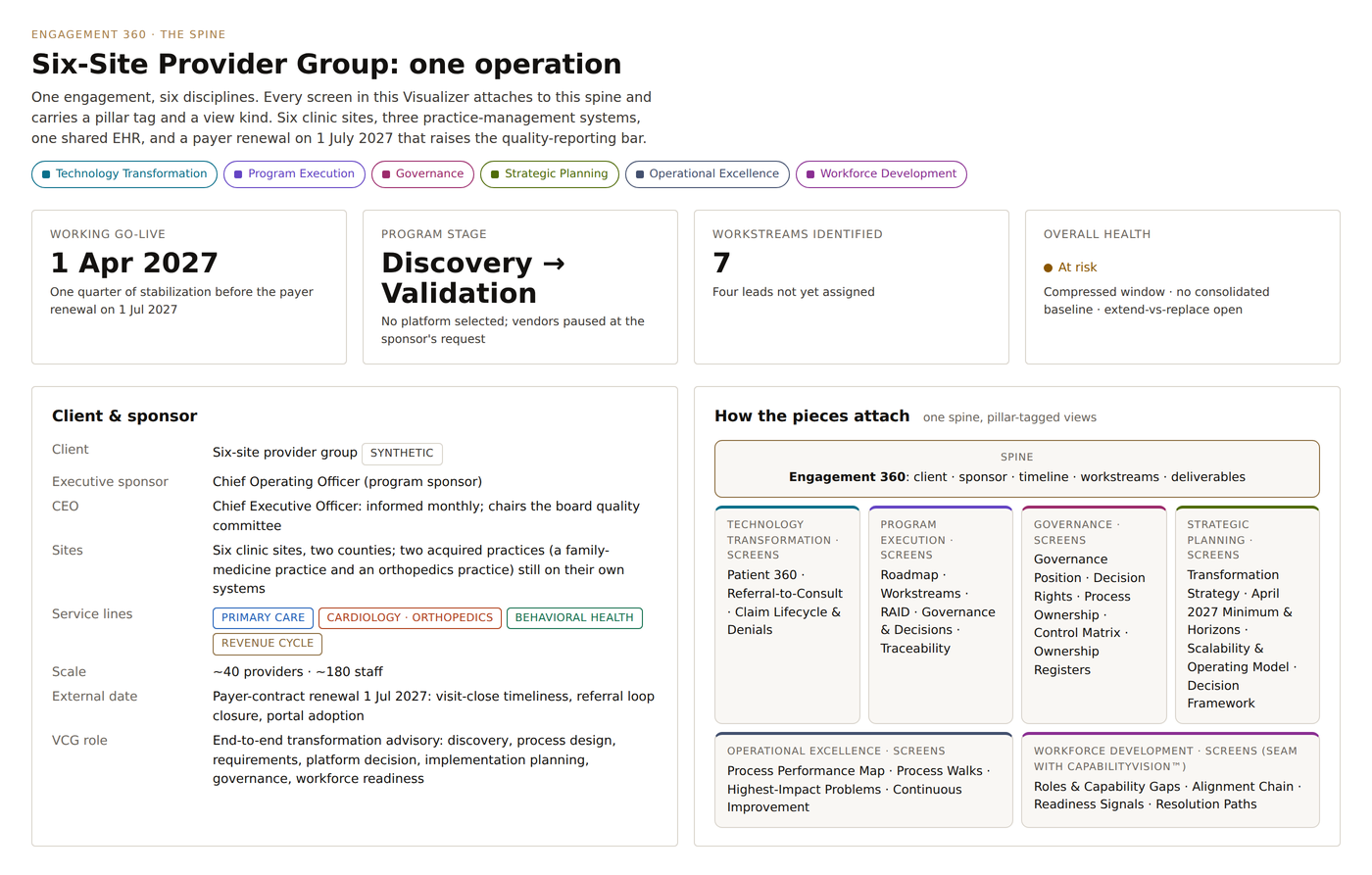Open the Operational Excellence Screens card
The image size is (1372, 875).
tap(863, 780)
